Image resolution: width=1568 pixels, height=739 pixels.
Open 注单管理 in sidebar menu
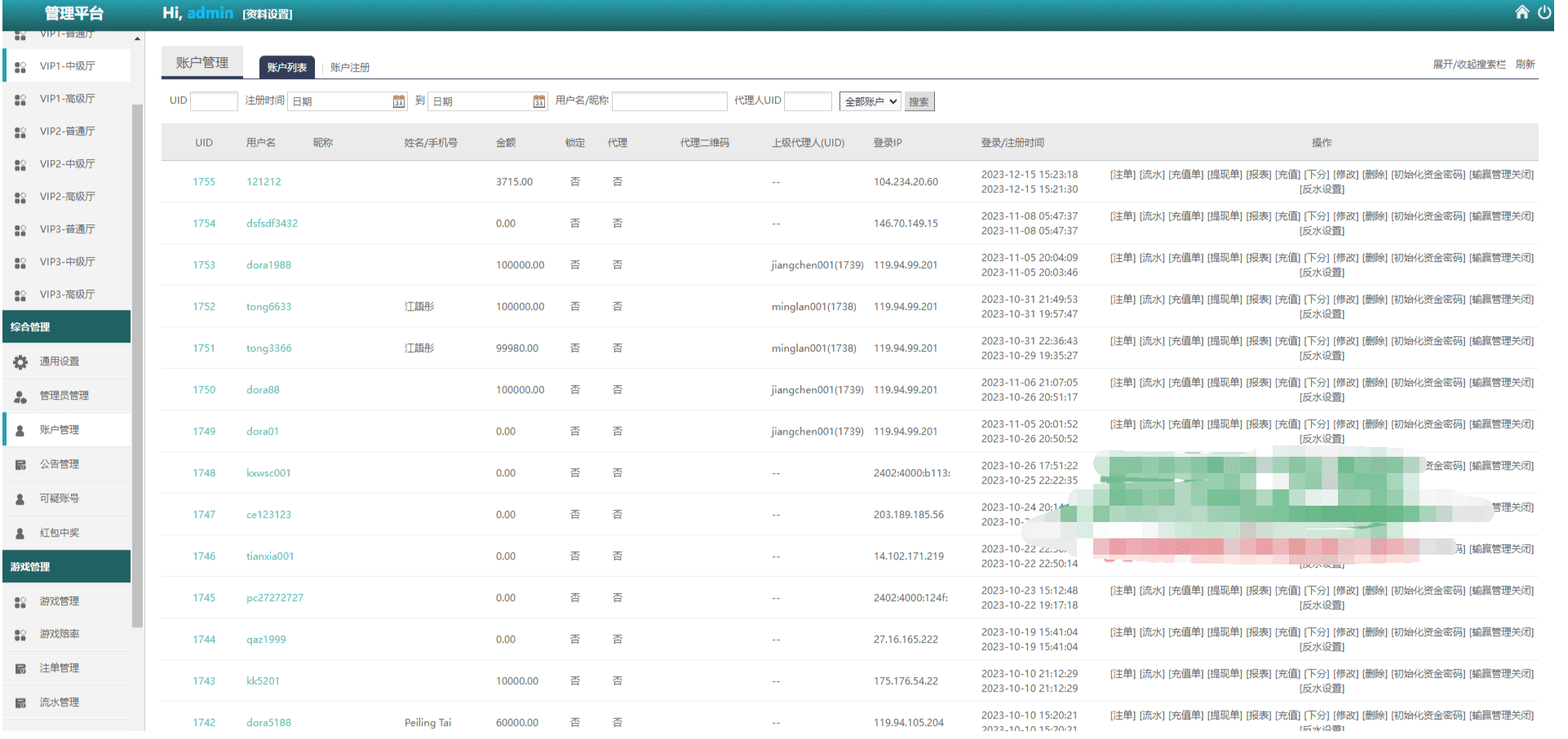pos(60,668)
